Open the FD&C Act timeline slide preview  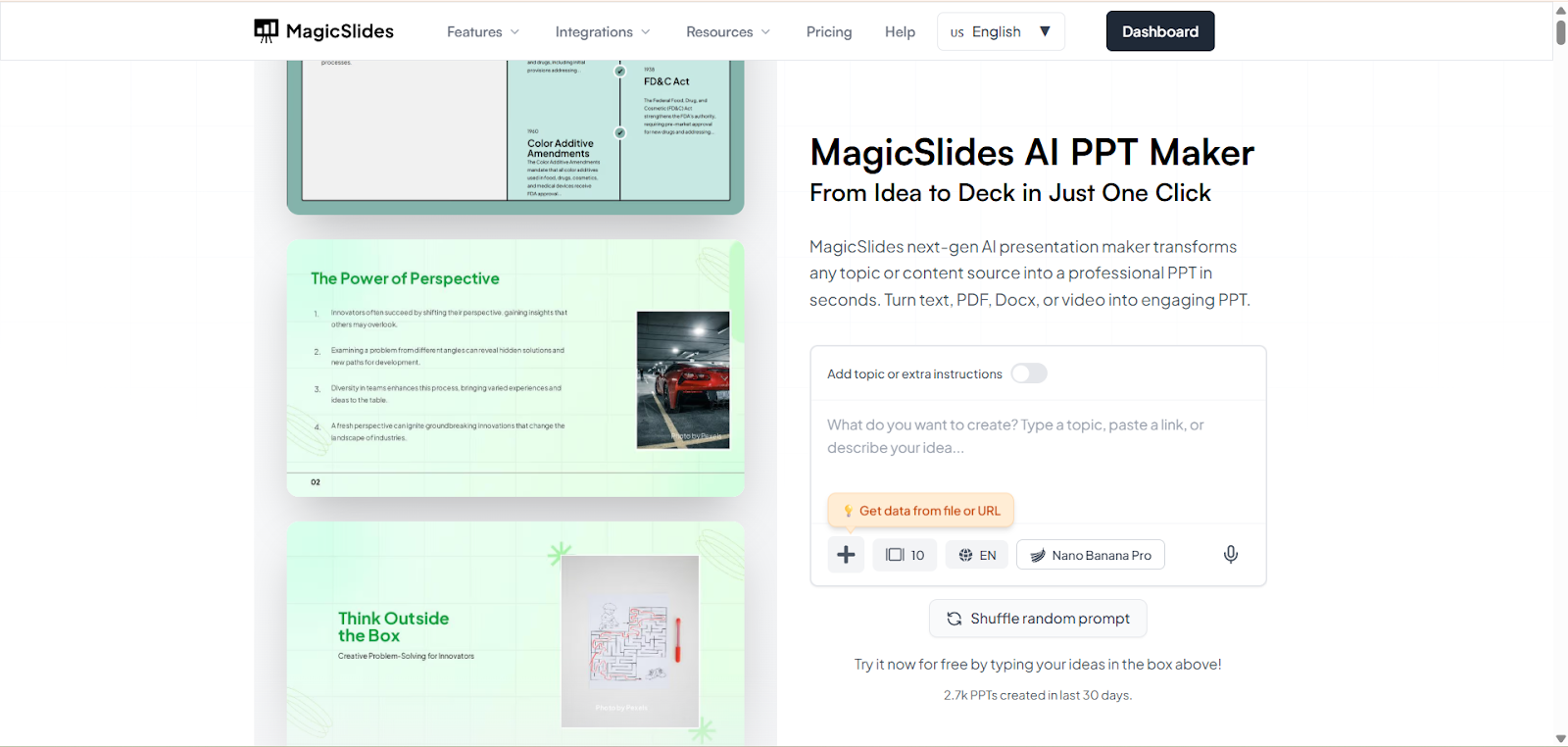(515, 135)
